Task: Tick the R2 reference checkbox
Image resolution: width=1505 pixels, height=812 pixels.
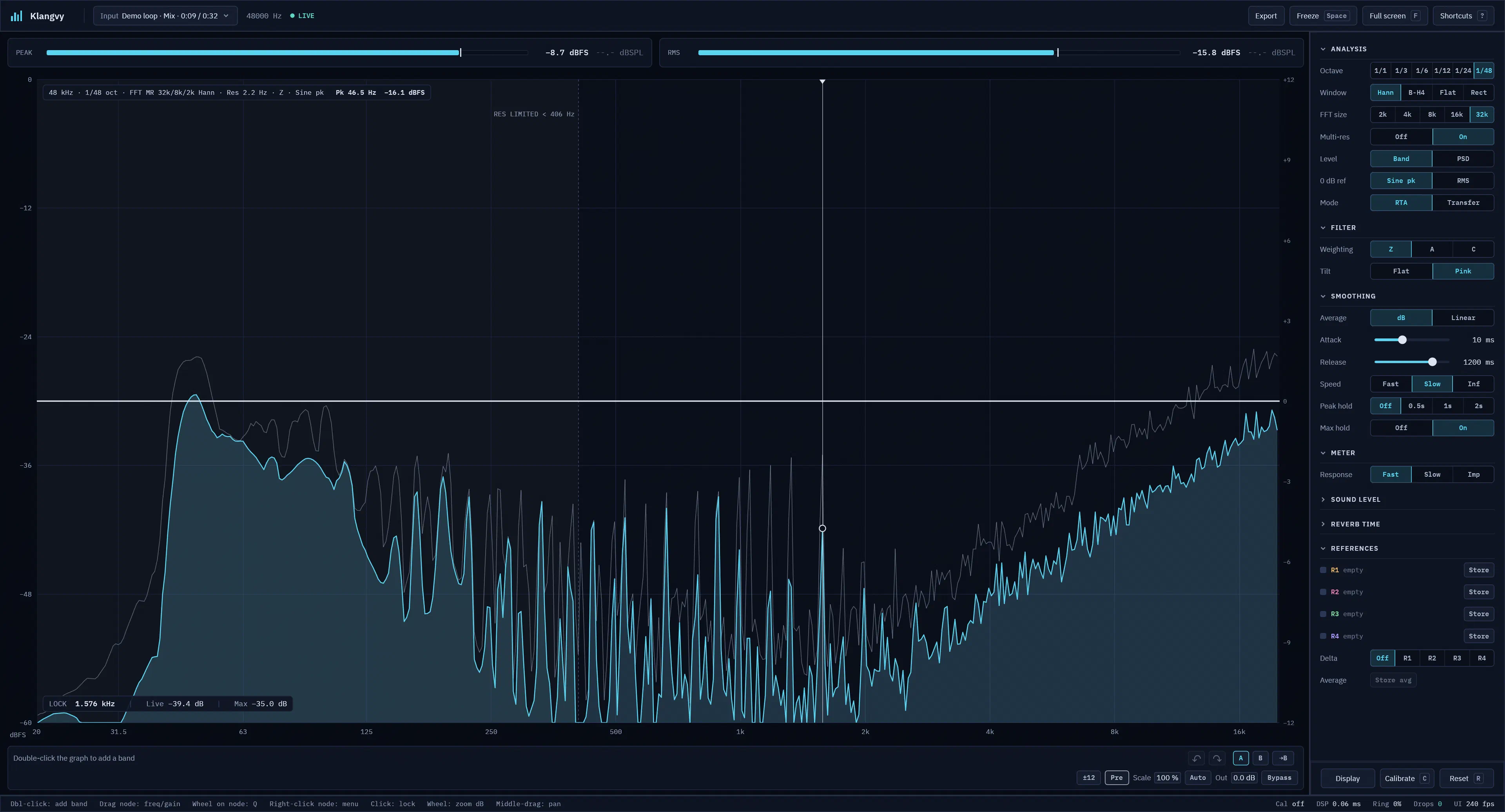Action: [x=1323, y=592]
